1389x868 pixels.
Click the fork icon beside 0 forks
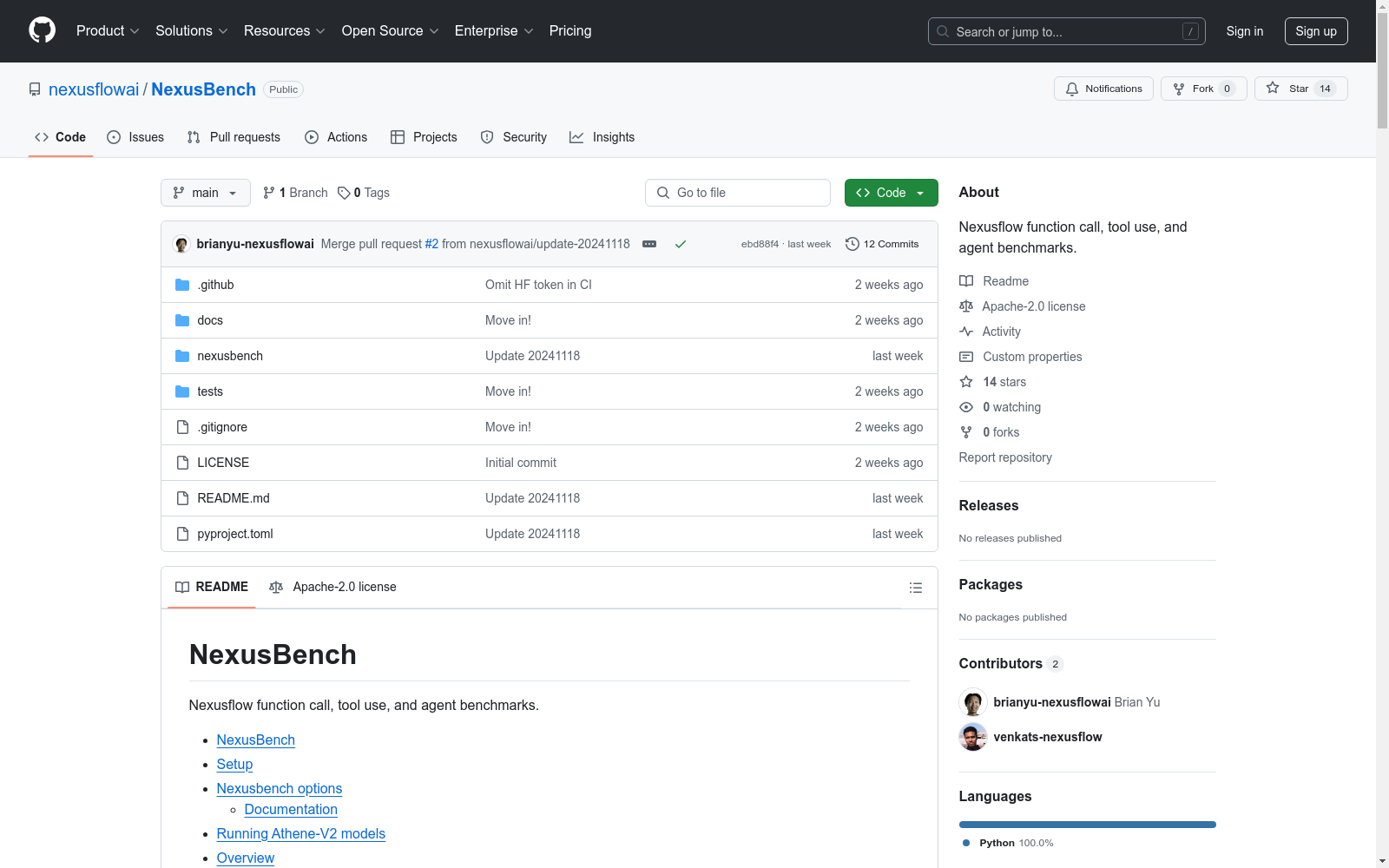pos(966,432)
